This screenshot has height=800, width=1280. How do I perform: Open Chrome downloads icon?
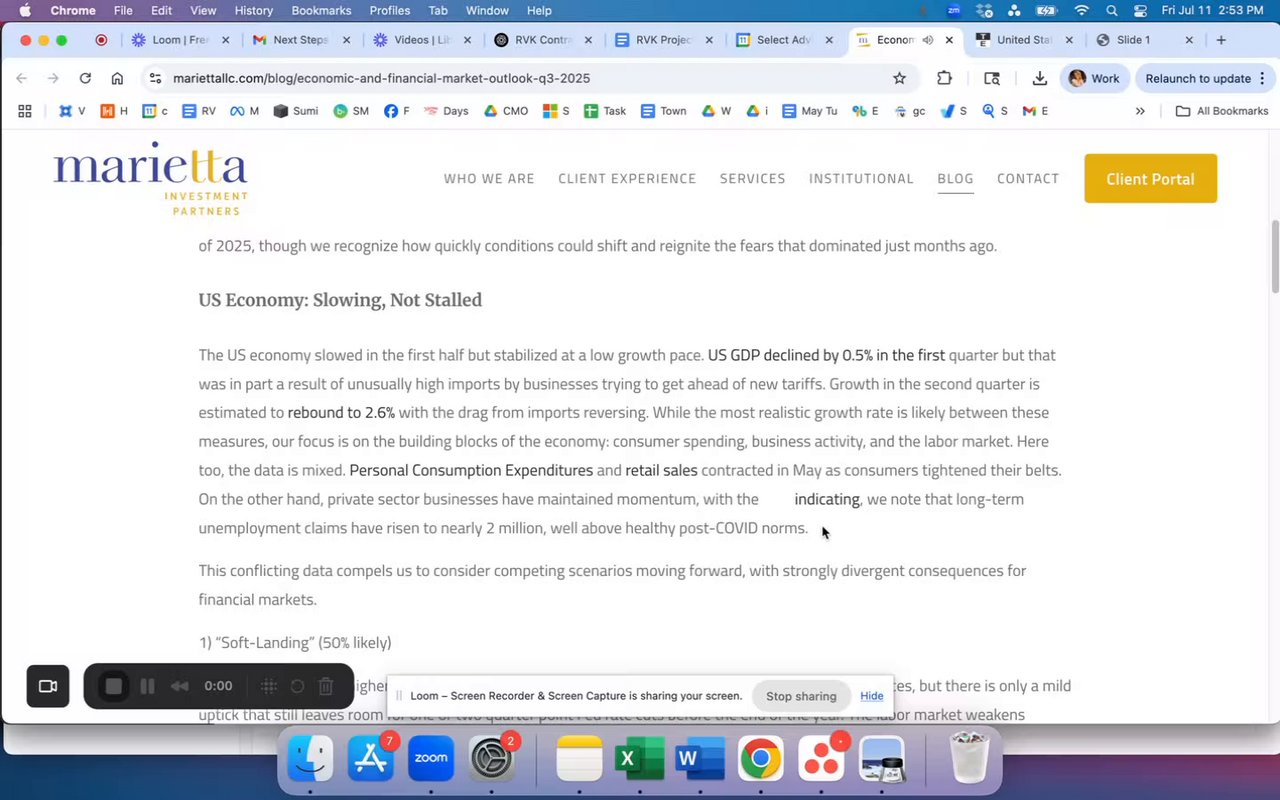[1040, 78]
